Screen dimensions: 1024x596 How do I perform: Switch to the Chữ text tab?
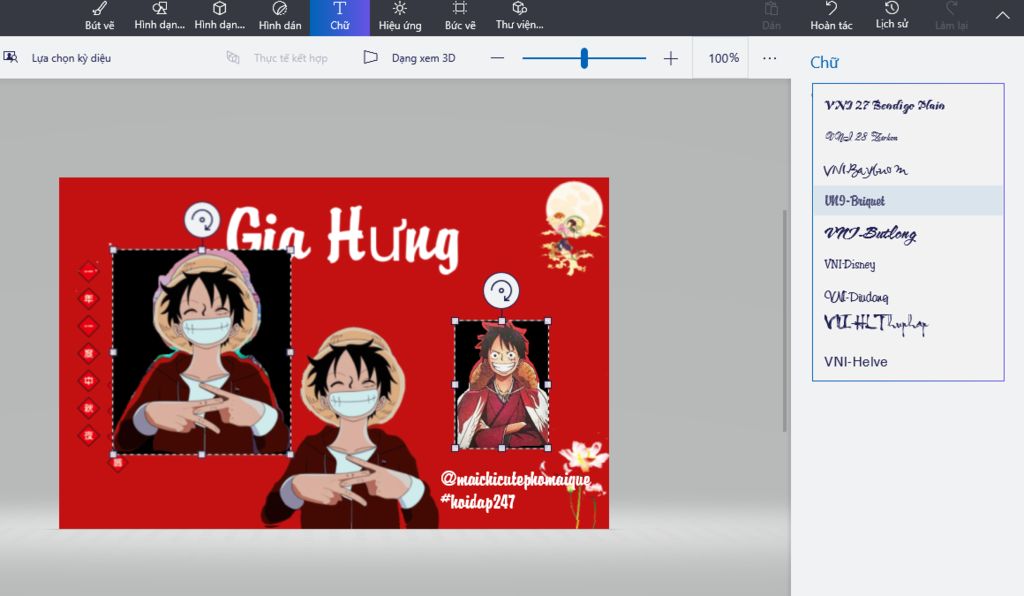point(340,17)
